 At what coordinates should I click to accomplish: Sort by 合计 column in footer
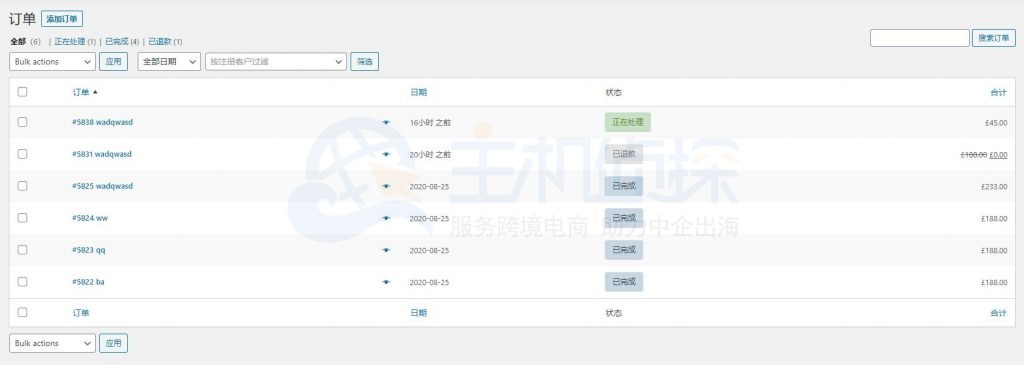point(999,313)
